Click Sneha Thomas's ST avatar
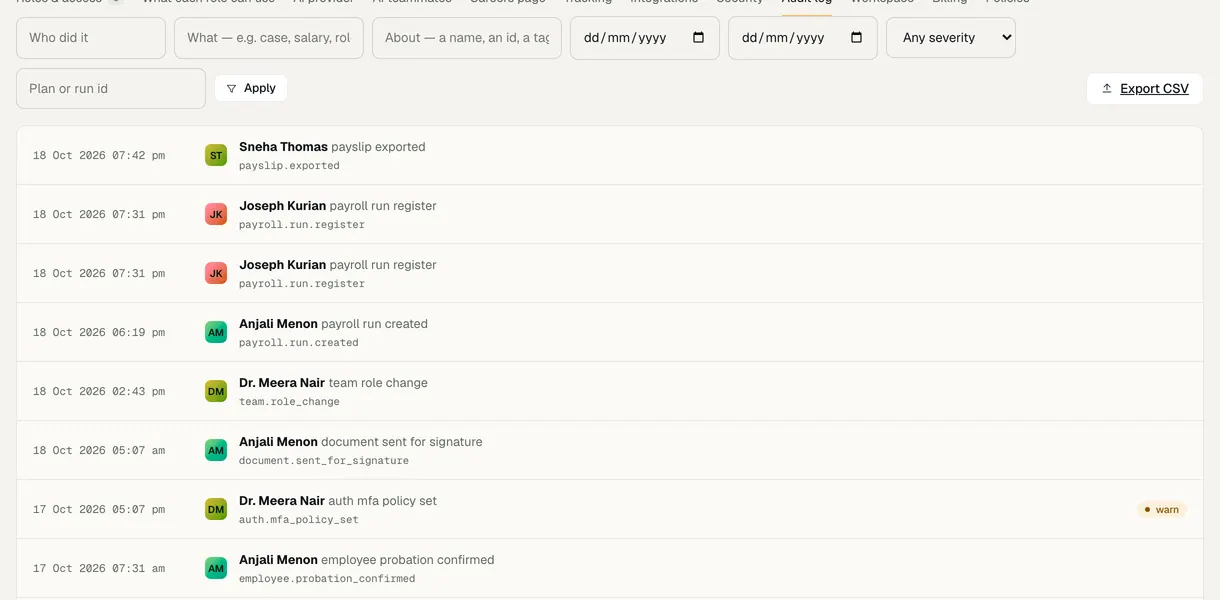 pyautogui.click(x=216, y=155)
